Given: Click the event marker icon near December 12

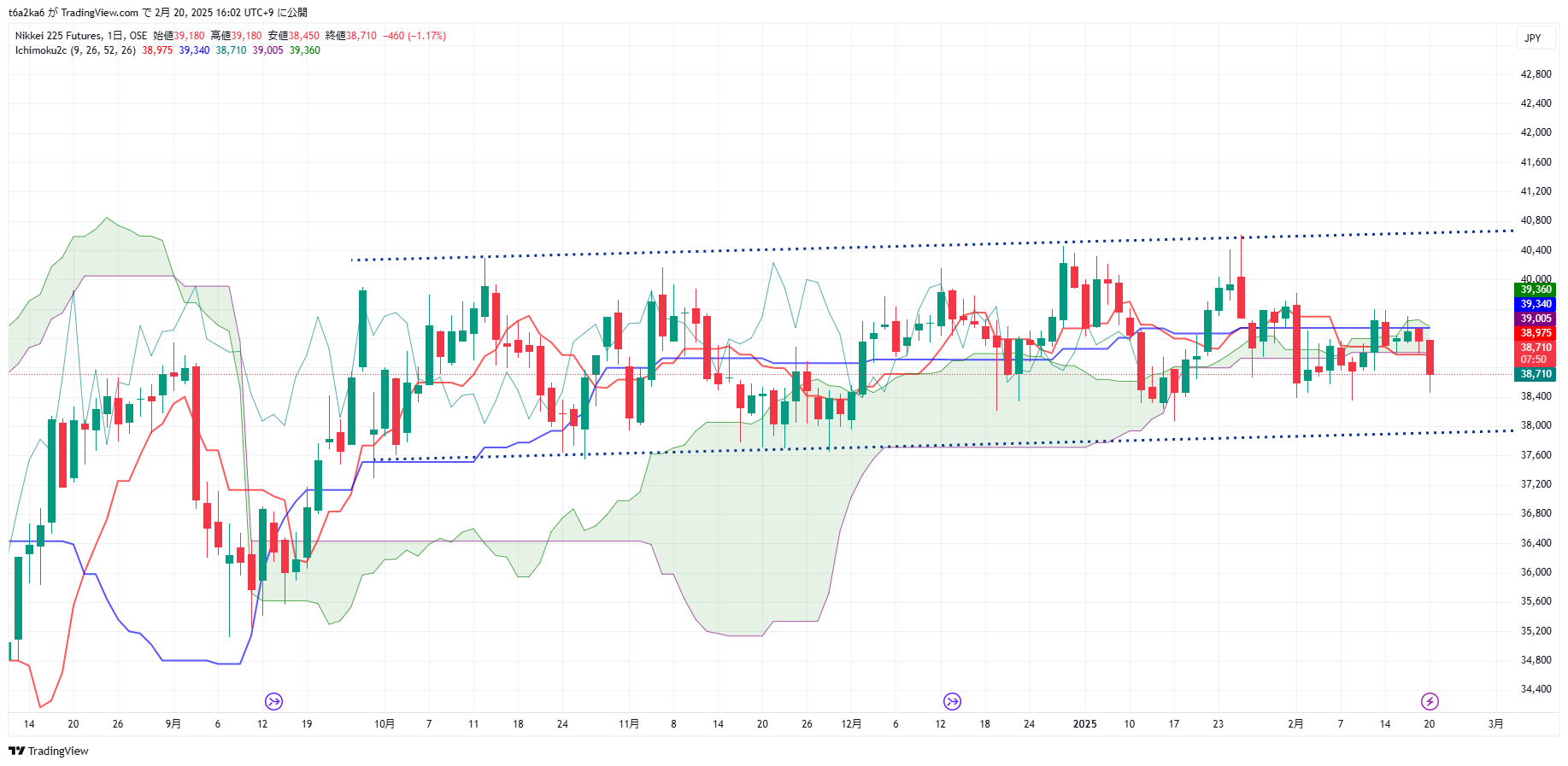Looking at the screenshot, I should click(x=952, y=701).
